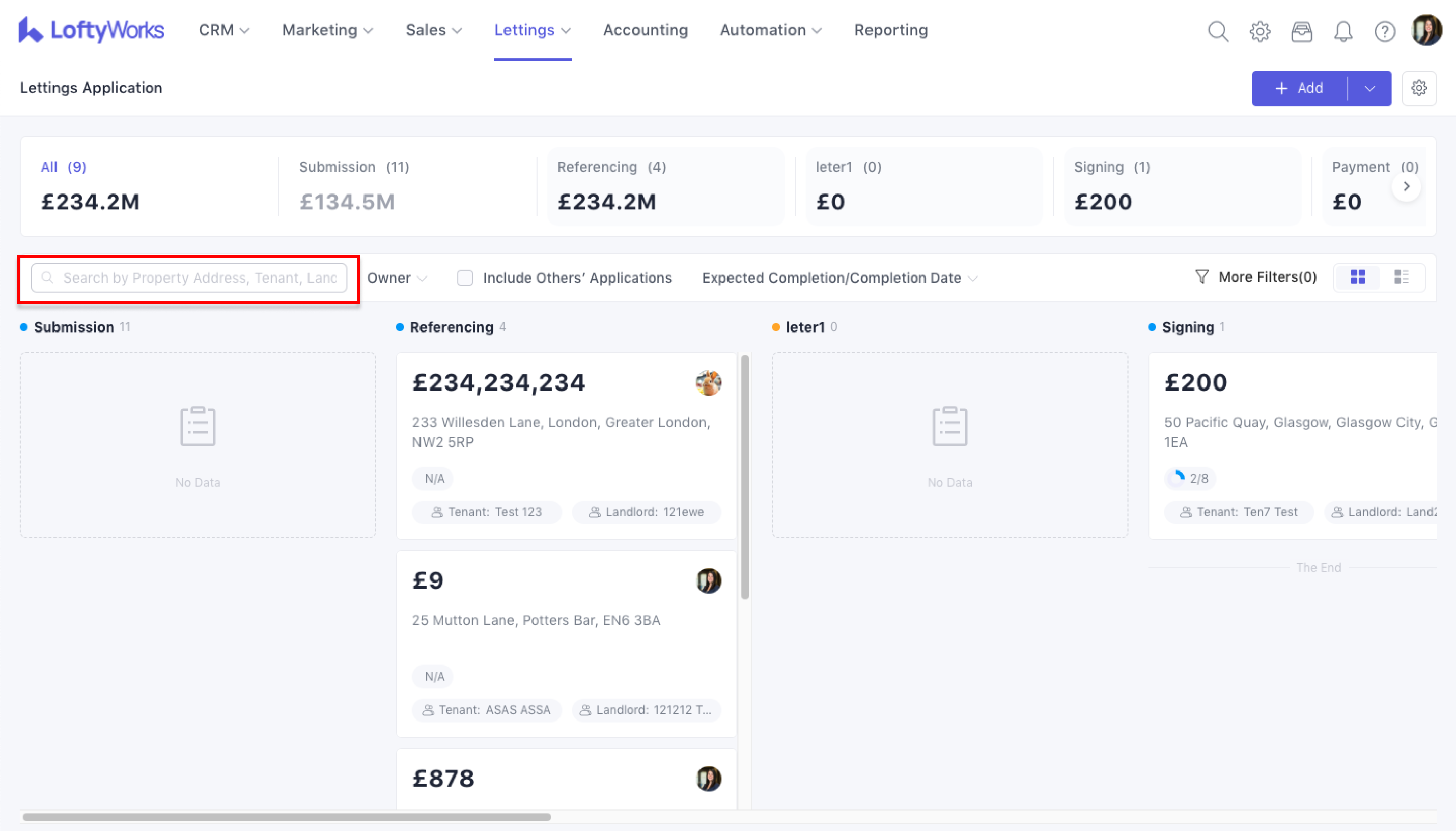
Task: Open the inbox tray icon
Action: tap(1301, 31)
